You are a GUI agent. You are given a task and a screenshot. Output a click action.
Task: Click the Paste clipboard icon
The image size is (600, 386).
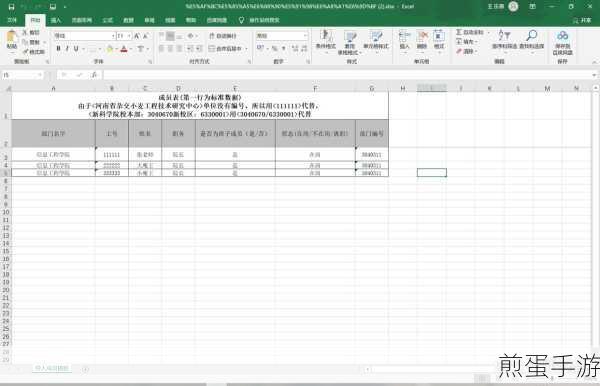tap(11, 36)
